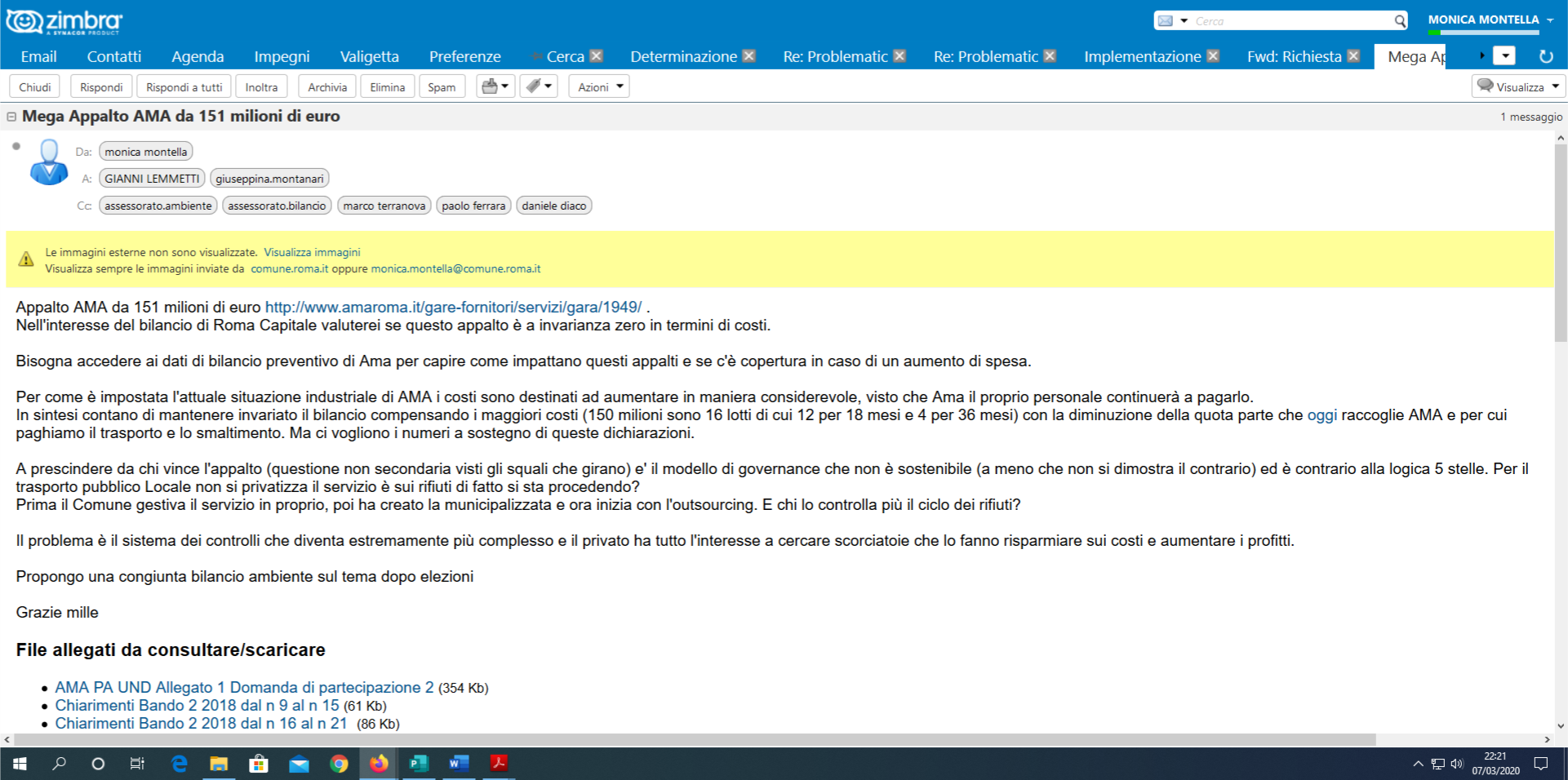Delete the message with Elimina
Viewport: 1568px width, 780px height.
click(x=388, y=86)
